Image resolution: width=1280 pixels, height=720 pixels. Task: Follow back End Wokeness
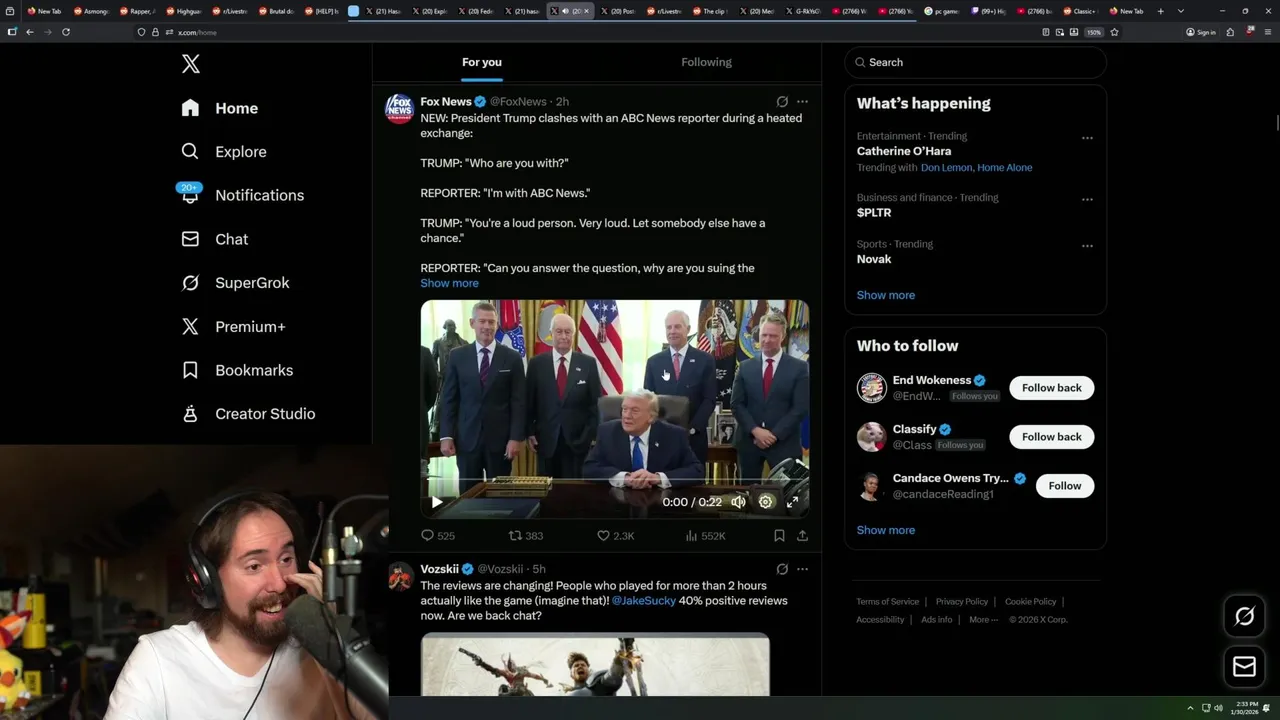click(1051, 388)
